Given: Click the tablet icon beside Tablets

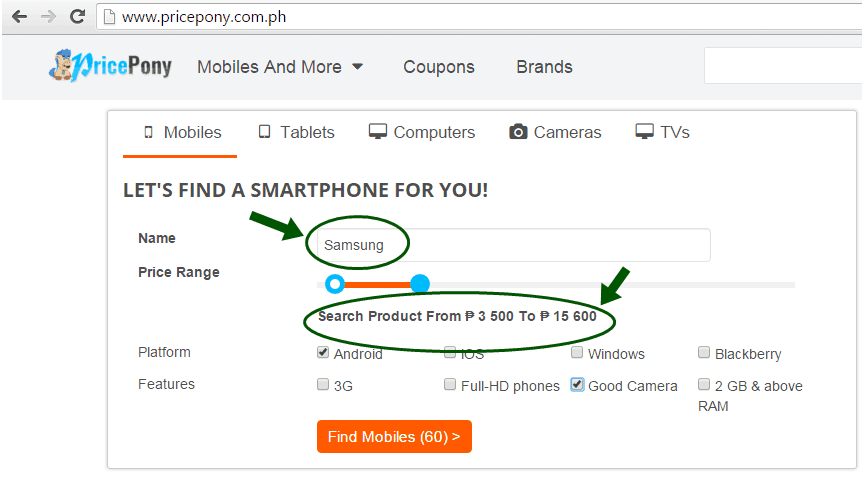Looking at the screenshot, I should [264, 132].
